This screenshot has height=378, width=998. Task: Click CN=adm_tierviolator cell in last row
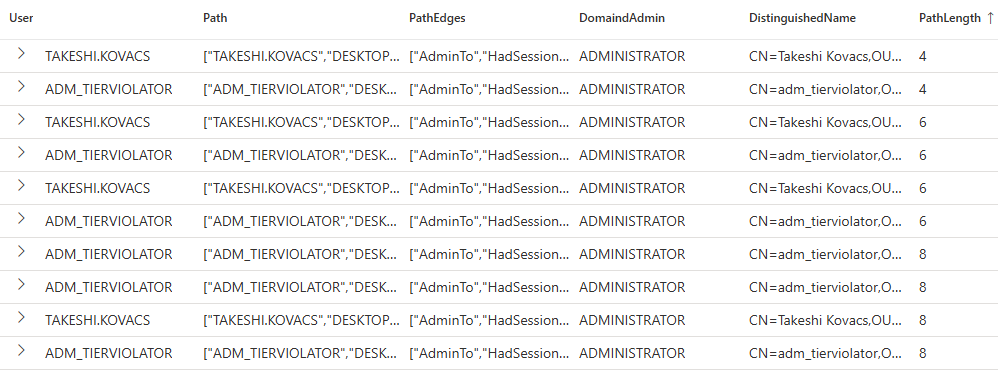pos(826,353)
